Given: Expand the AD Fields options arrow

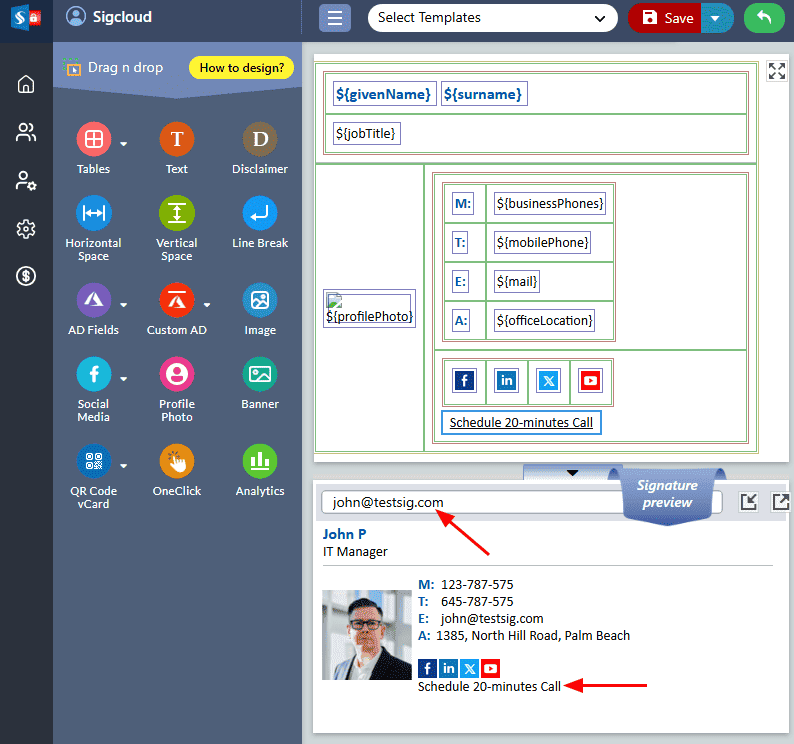Looking at the screenshot, I should (124, 304).
